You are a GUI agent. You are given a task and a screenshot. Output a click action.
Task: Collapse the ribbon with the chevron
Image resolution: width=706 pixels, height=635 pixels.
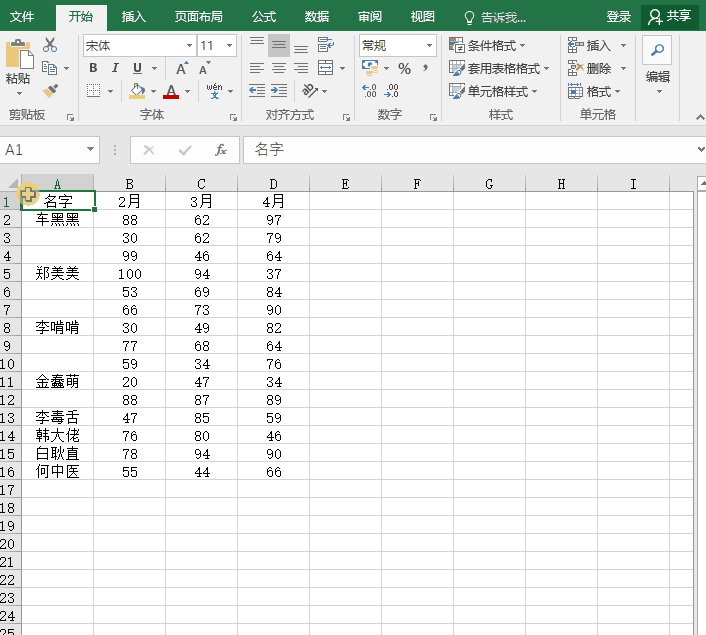point(700,118)
